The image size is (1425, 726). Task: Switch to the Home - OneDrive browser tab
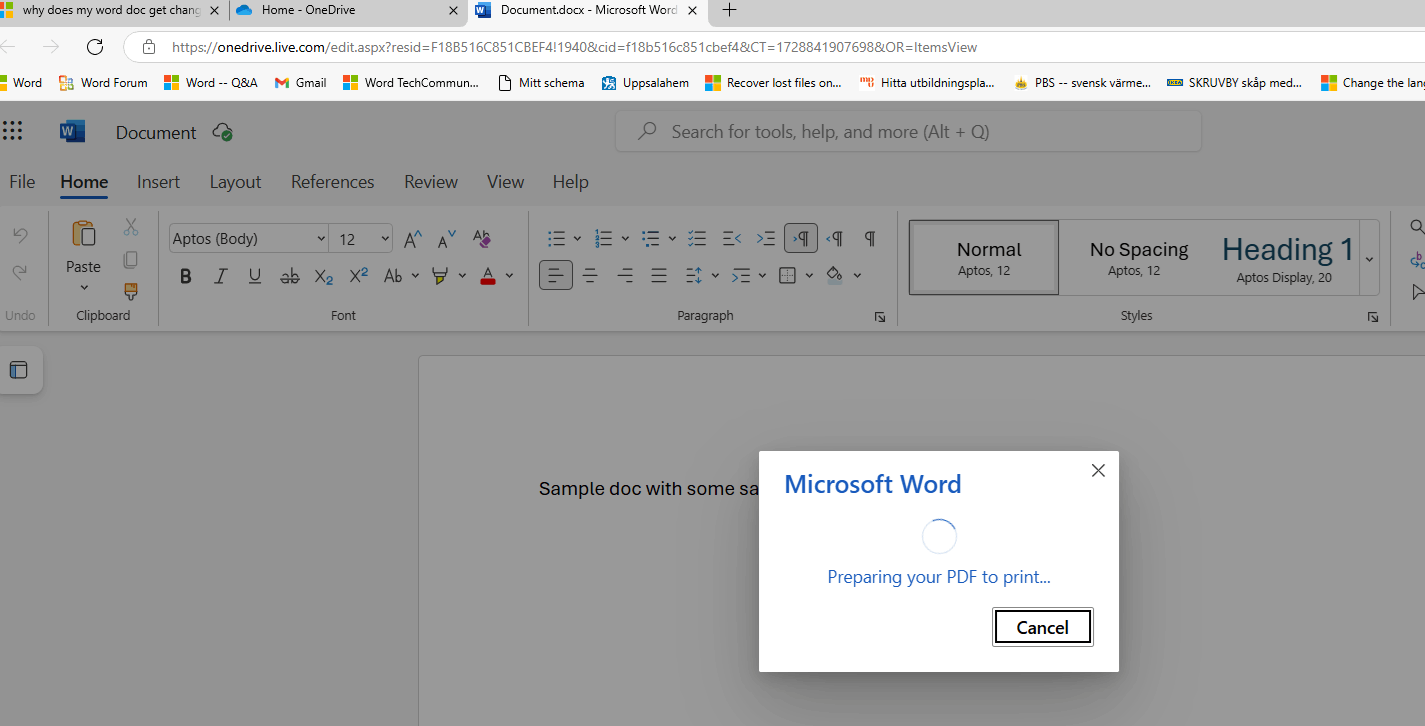348,11
